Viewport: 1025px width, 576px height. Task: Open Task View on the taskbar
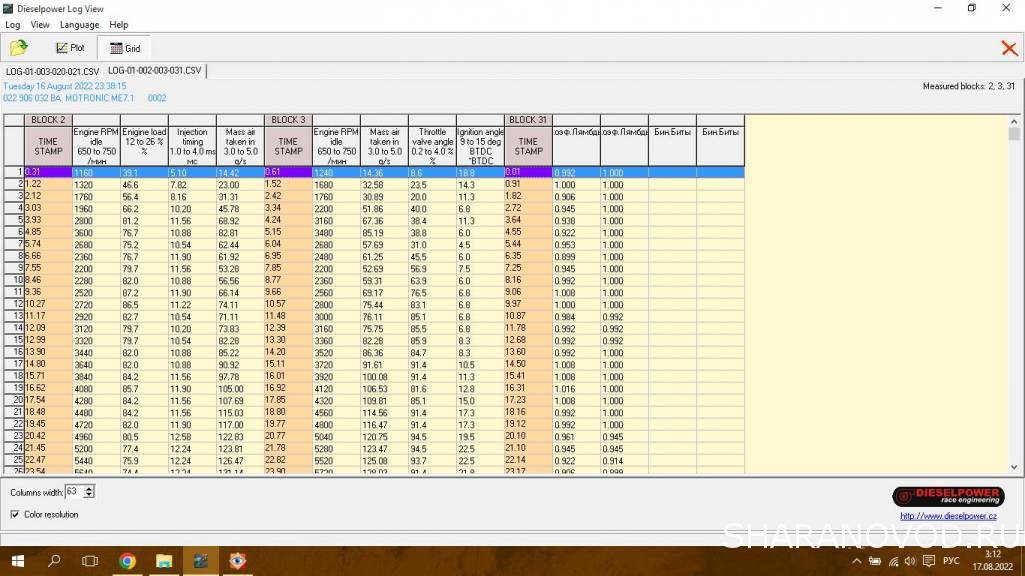coord(90,561)
